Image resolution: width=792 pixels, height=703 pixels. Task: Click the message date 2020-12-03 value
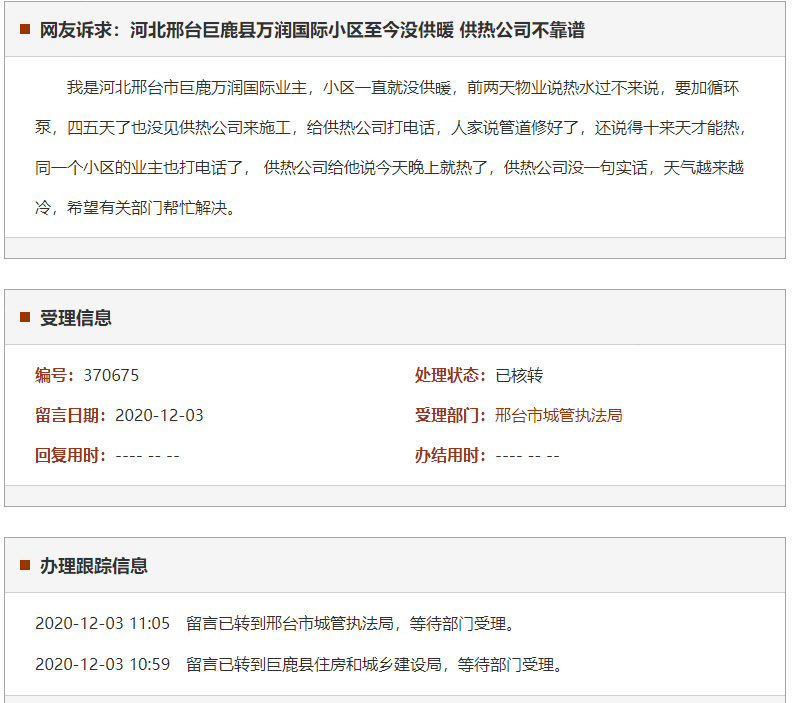(x=159, y=415)
